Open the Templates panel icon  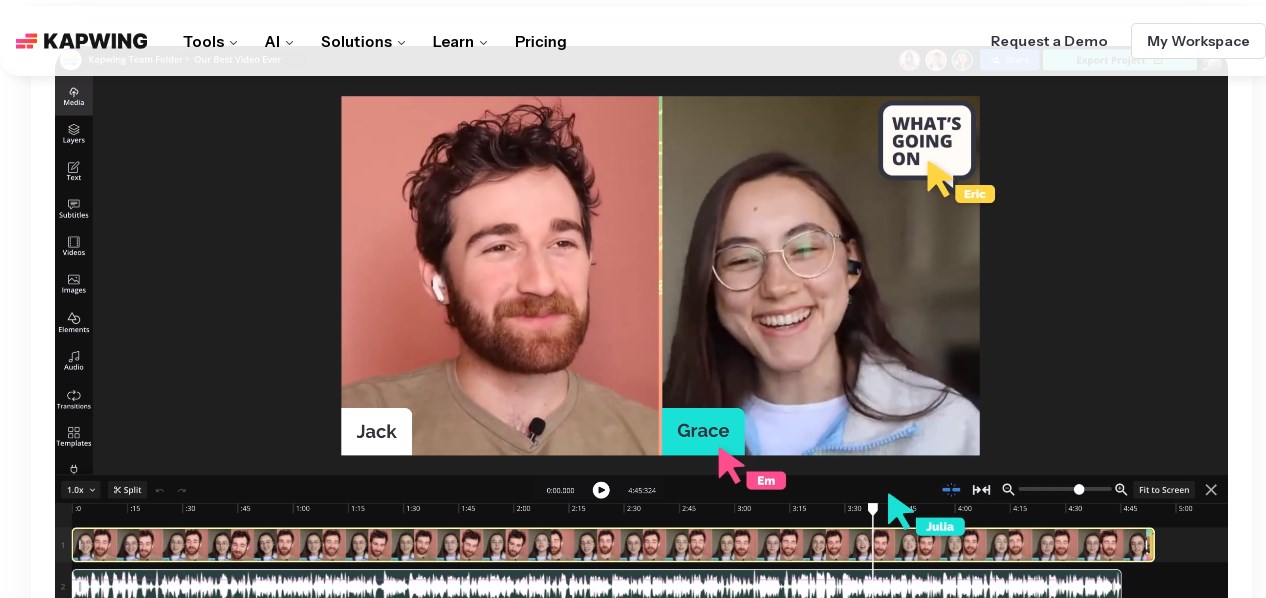coord(74,436)
